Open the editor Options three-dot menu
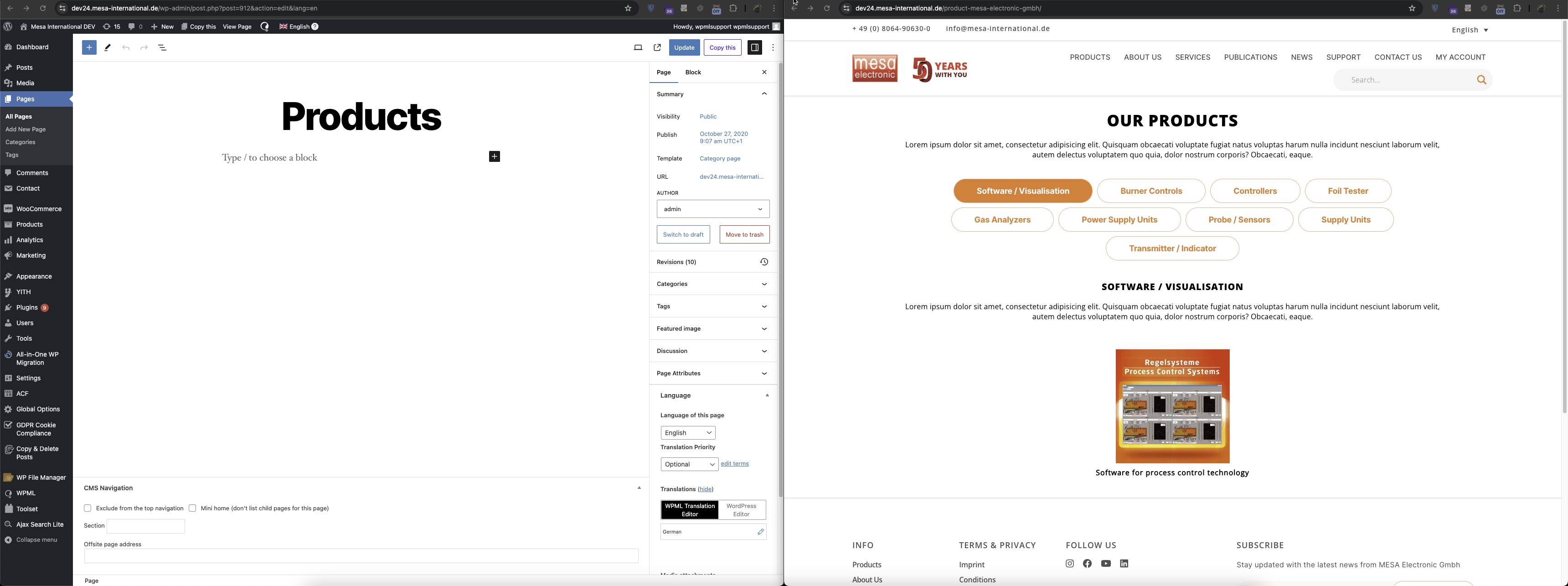This screenshot has width=1568, height=586. coord(773,47)
